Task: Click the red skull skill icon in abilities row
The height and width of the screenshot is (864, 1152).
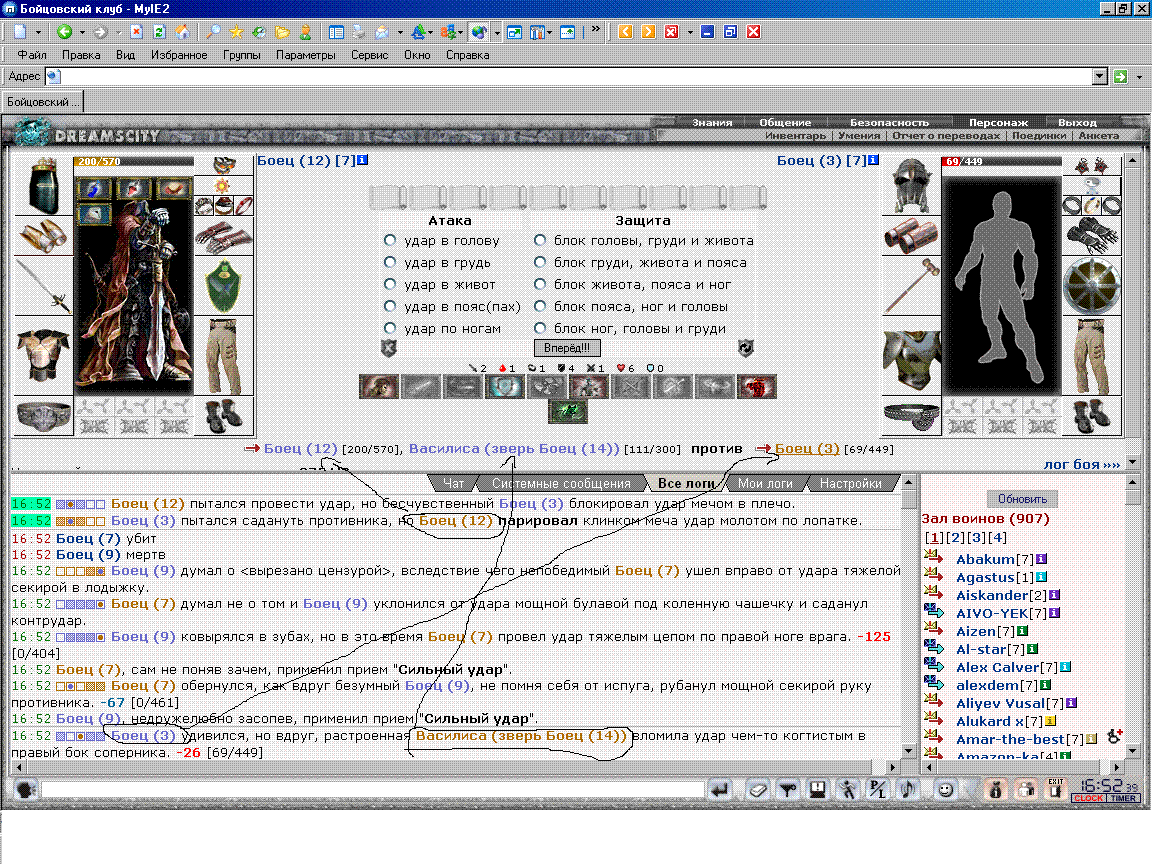Action: [x=757, y=386]
